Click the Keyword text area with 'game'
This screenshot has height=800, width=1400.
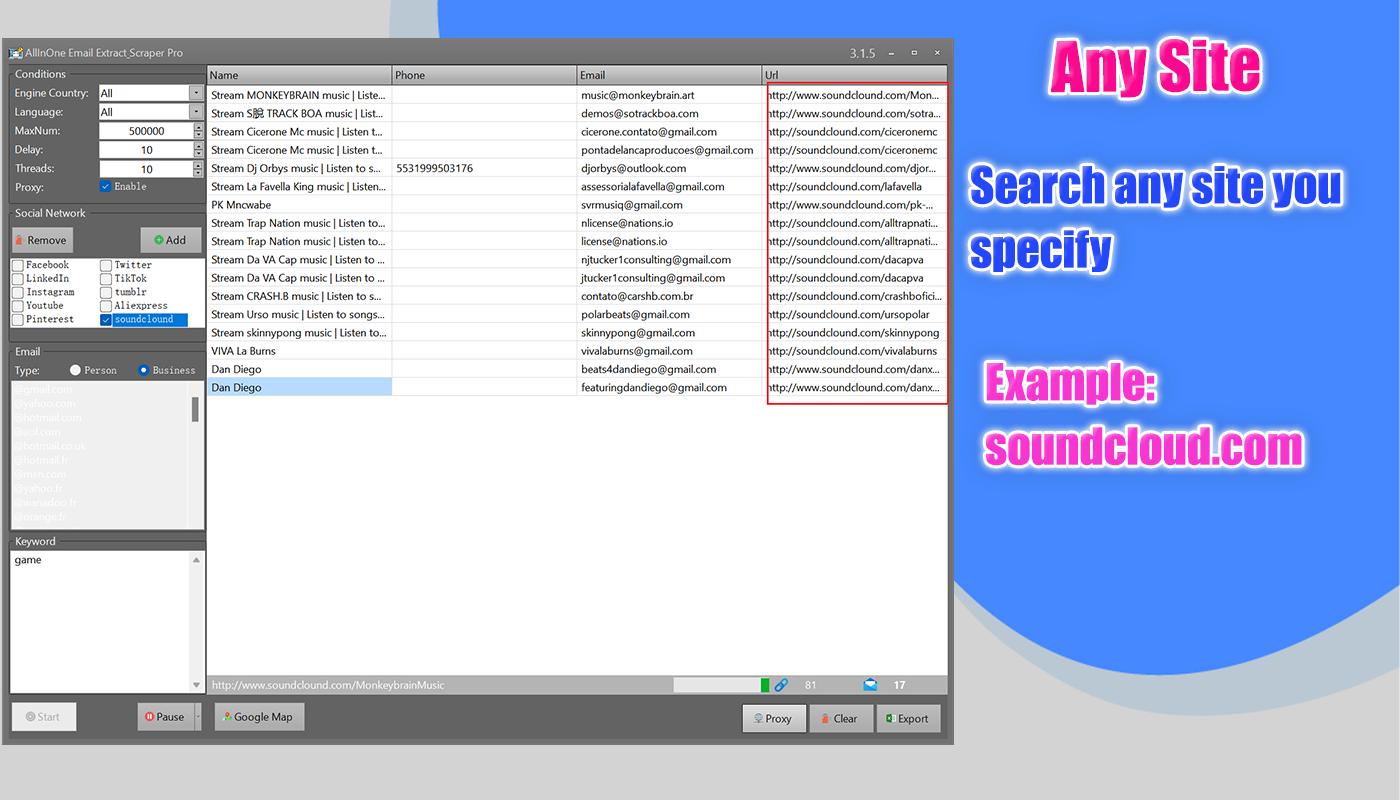click(x=100, y=621)
